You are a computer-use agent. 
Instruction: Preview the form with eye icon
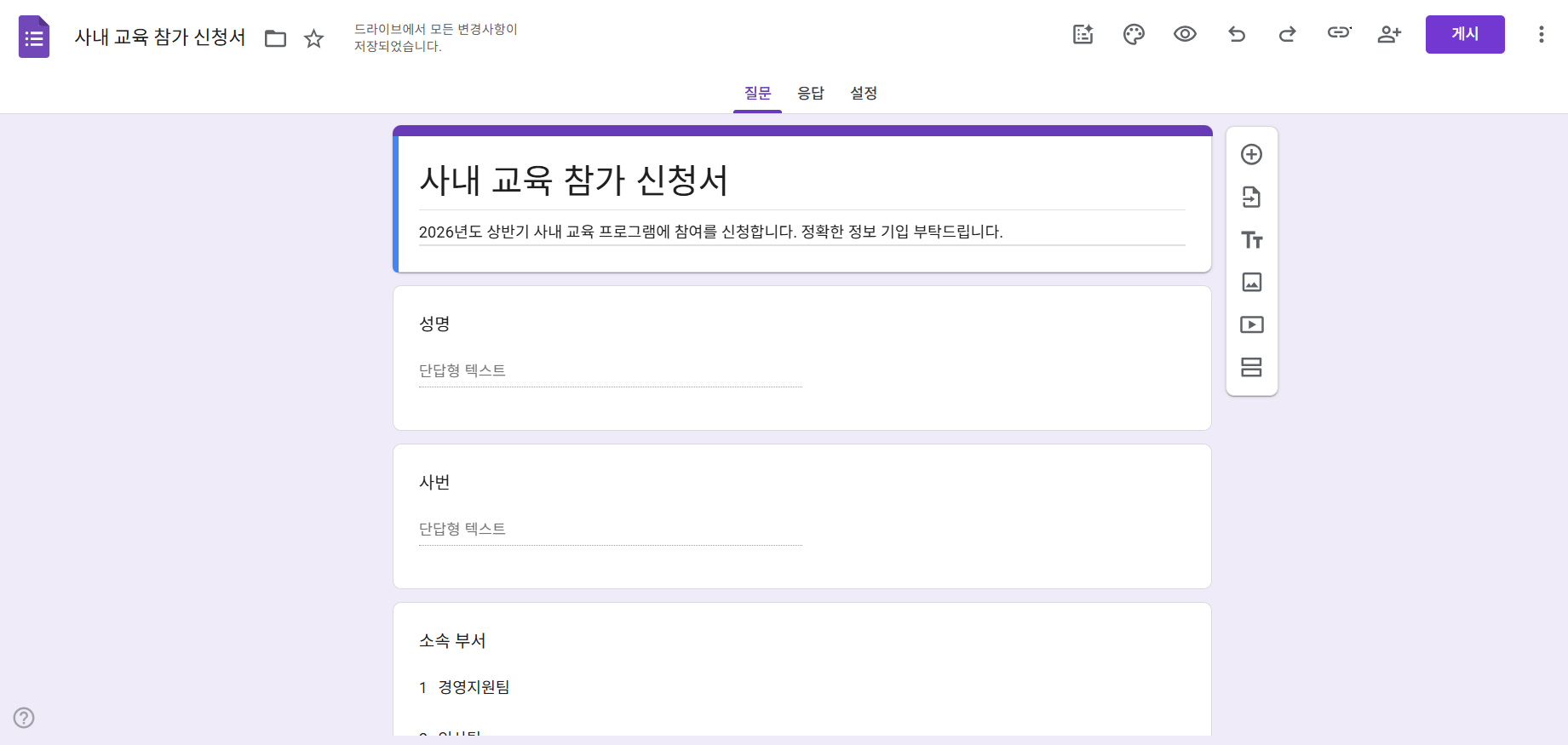[1185, 34]
